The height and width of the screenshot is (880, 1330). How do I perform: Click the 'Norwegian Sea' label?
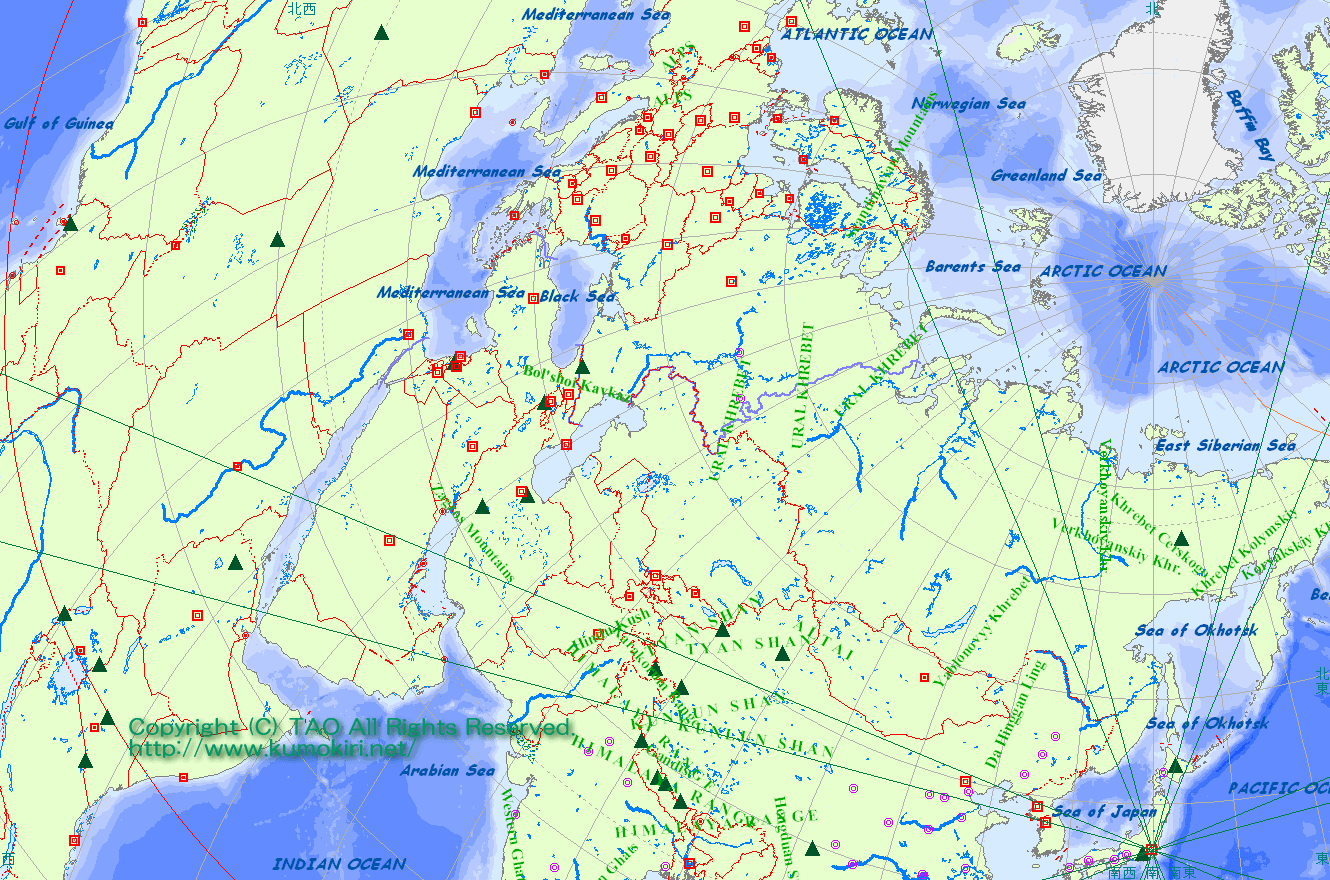(968, 103)
